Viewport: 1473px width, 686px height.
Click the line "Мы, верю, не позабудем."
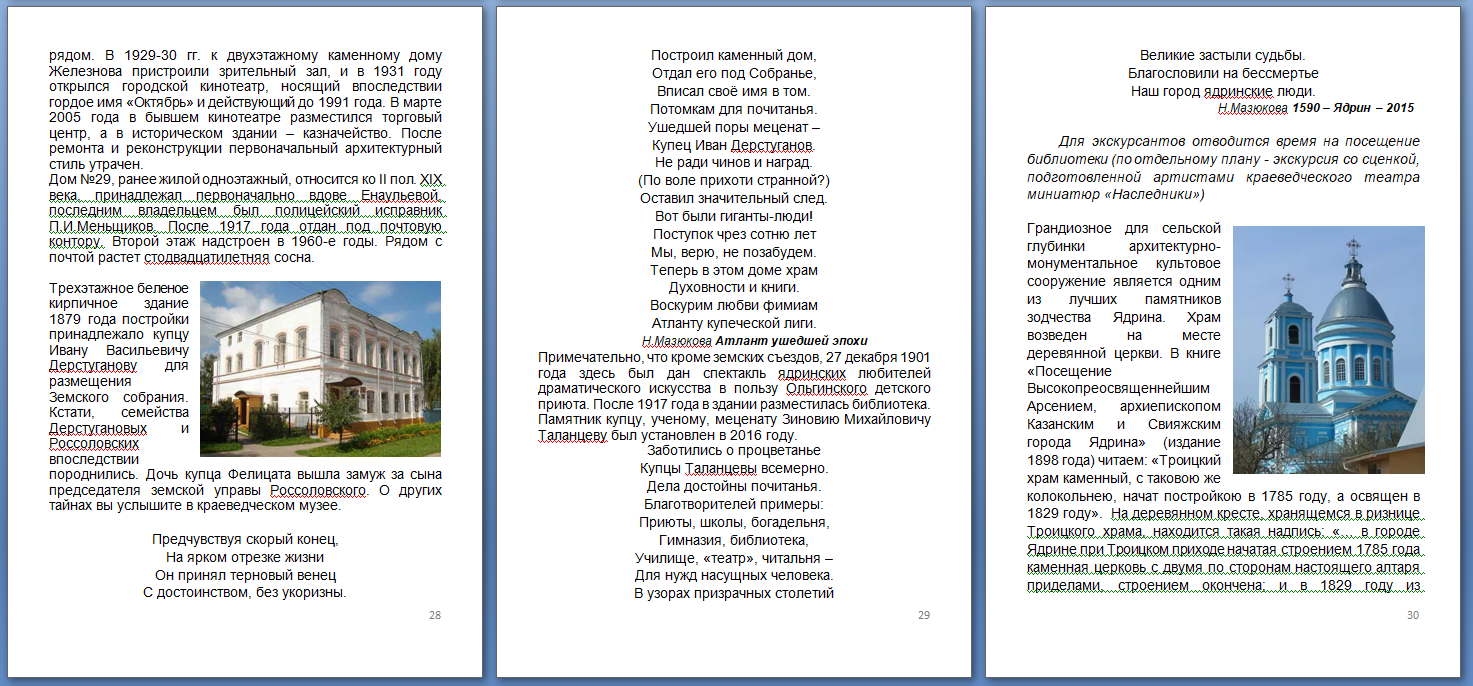point(734,252)
